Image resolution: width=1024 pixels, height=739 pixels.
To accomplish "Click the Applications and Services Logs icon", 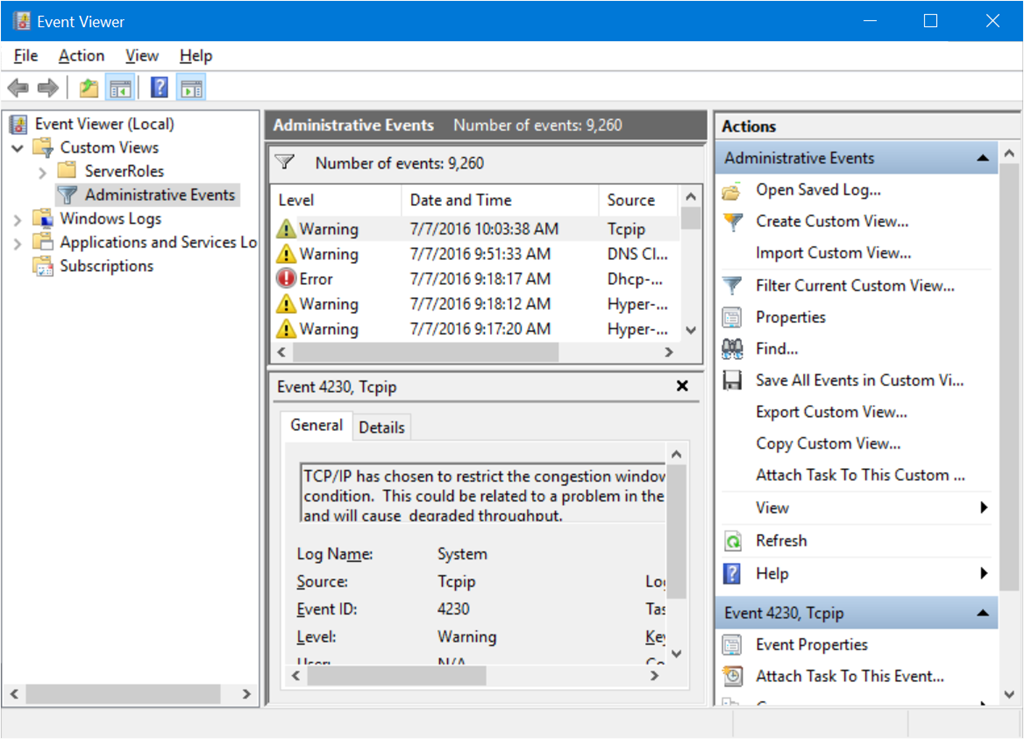I will (43, 242).
